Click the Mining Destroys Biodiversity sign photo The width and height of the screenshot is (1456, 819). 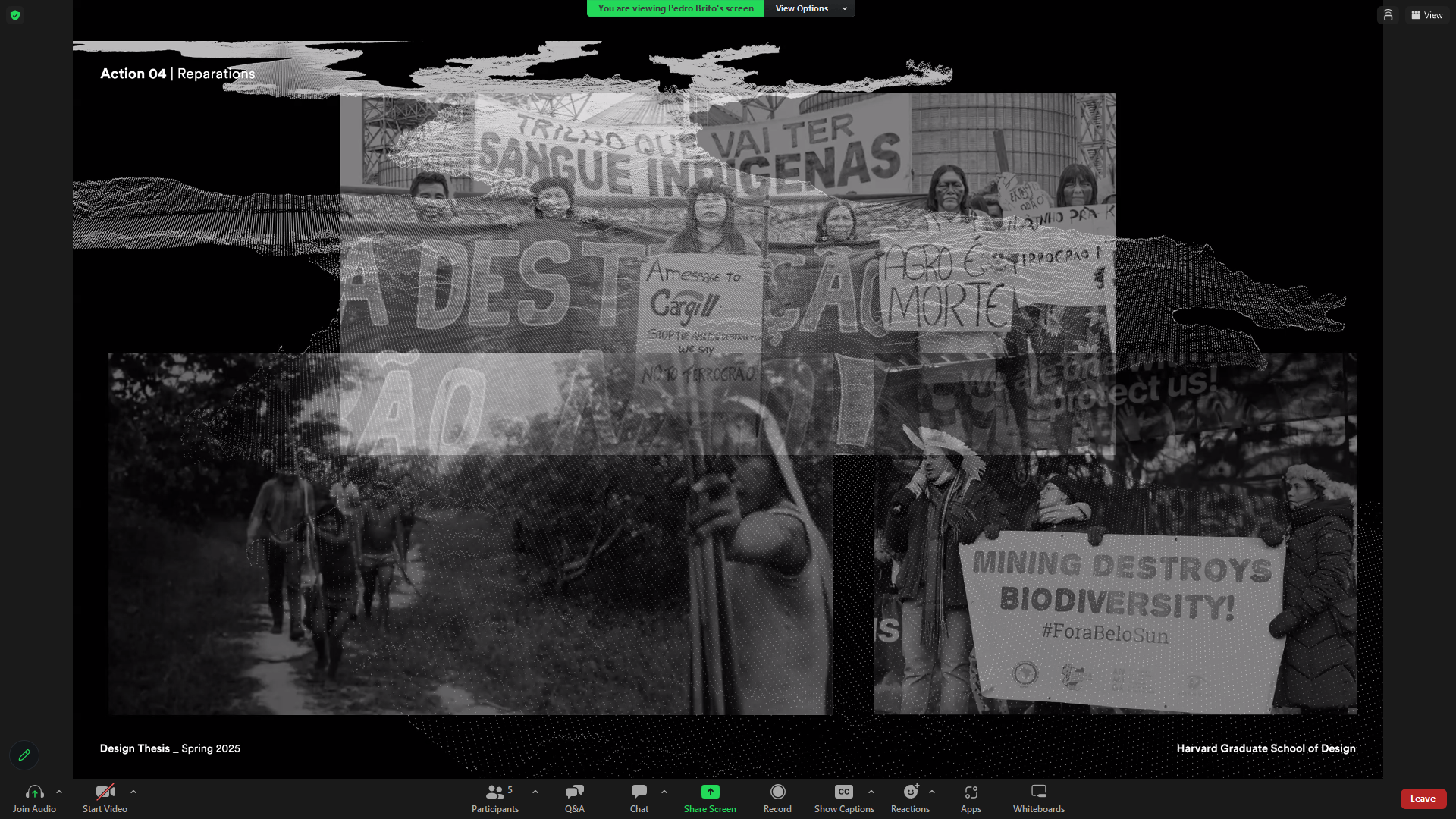[x=1116, y=533]
